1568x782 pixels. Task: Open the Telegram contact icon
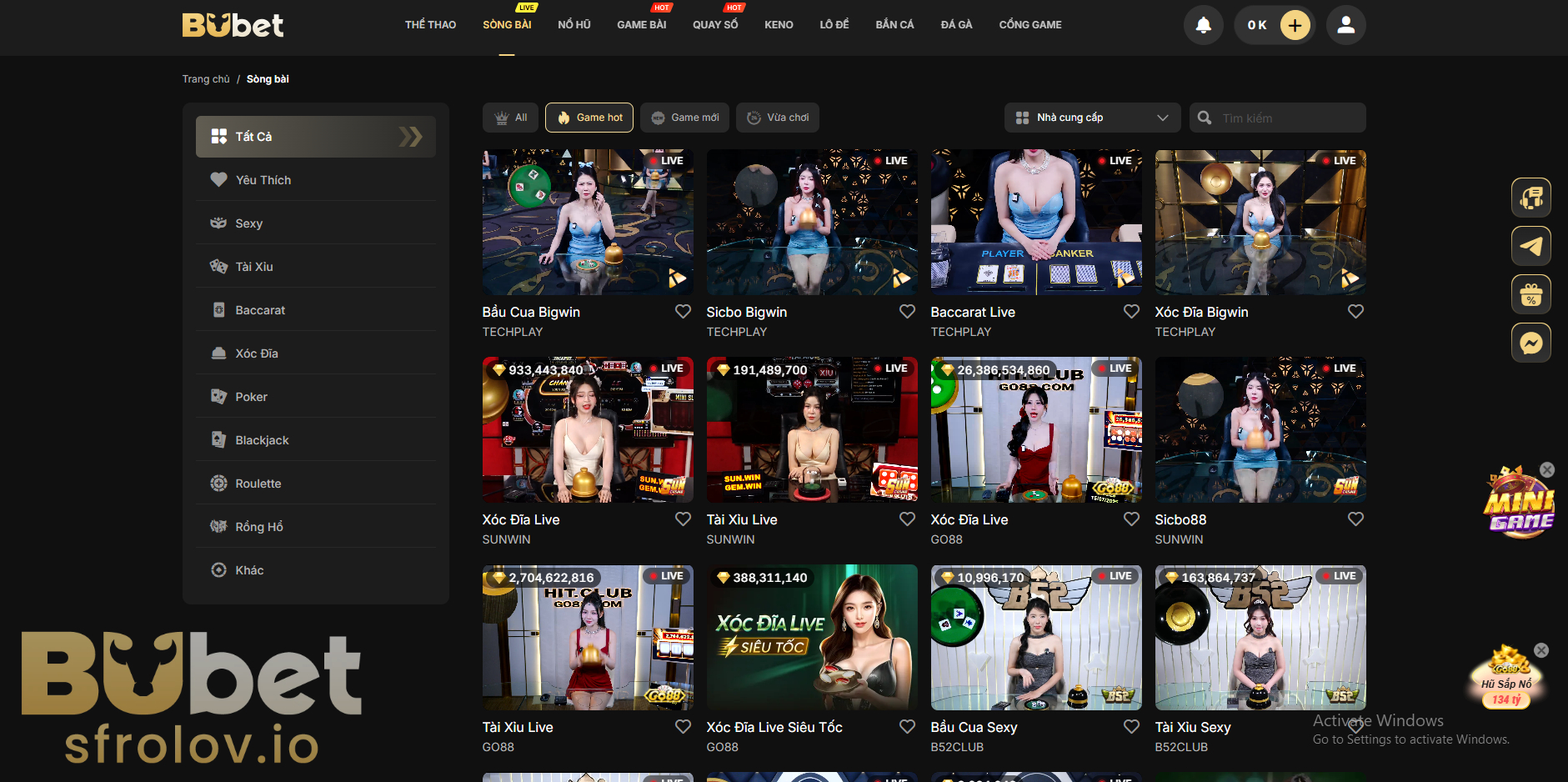pos(1531,245)
